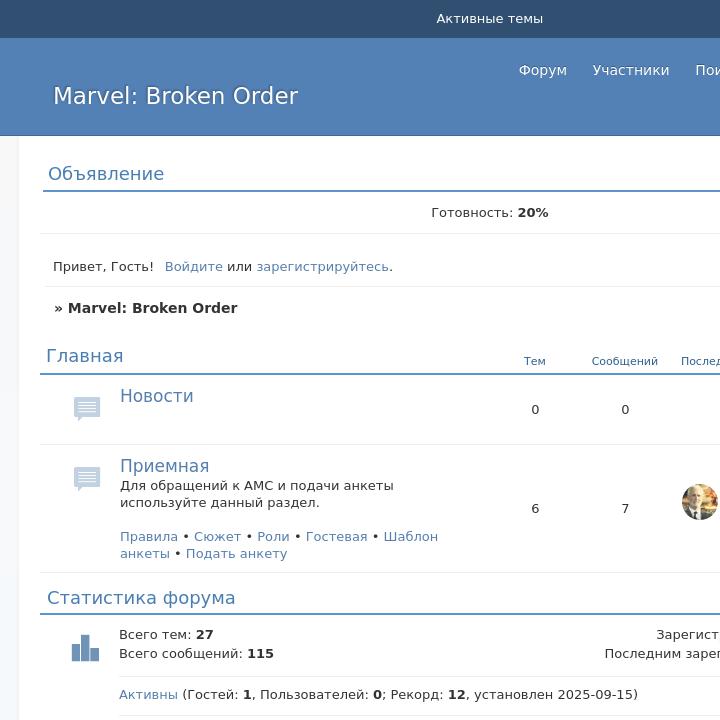Viewport: 720px width, 720px height.
Task: Click the Приемная forum speech bubble icon
Action: click(x=87, y=478)
